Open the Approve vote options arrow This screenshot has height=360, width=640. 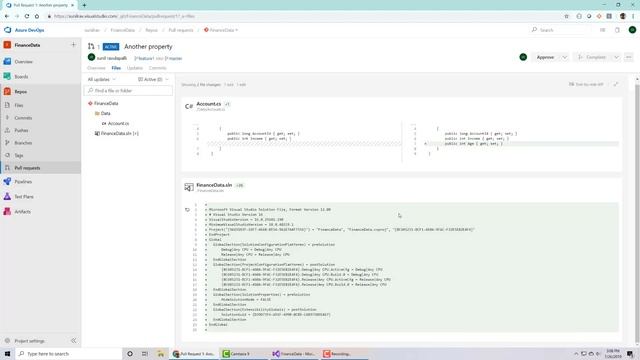point(564,58)
